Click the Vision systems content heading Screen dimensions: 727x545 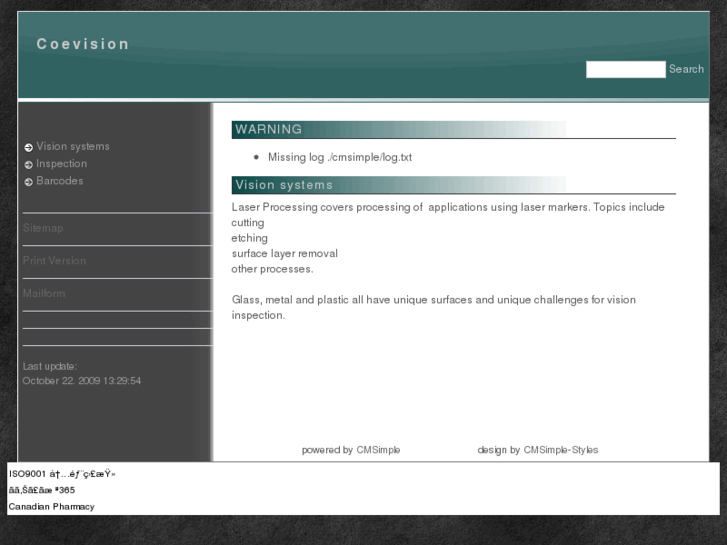(453, 185)
